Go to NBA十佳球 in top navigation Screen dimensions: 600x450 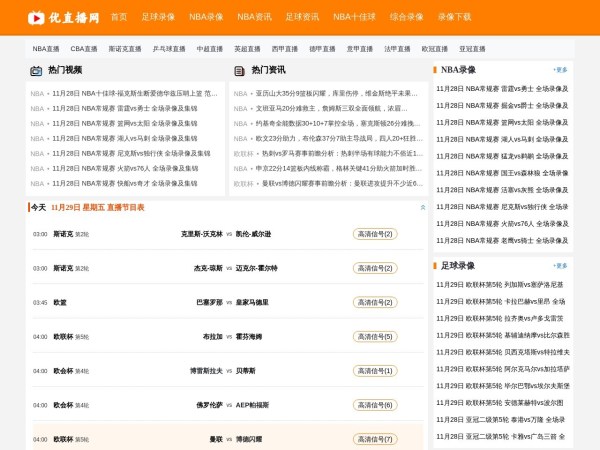click(354, 17)
